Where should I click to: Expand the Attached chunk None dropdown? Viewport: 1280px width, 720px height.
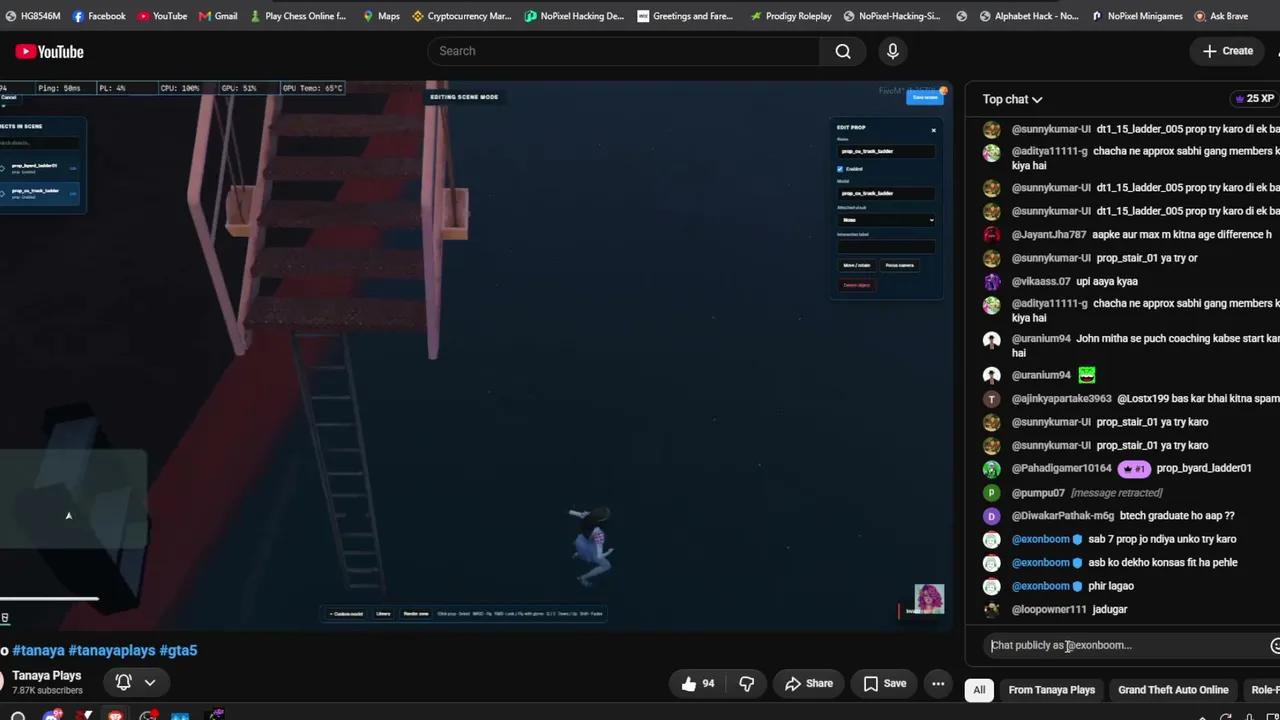(886, 220)
